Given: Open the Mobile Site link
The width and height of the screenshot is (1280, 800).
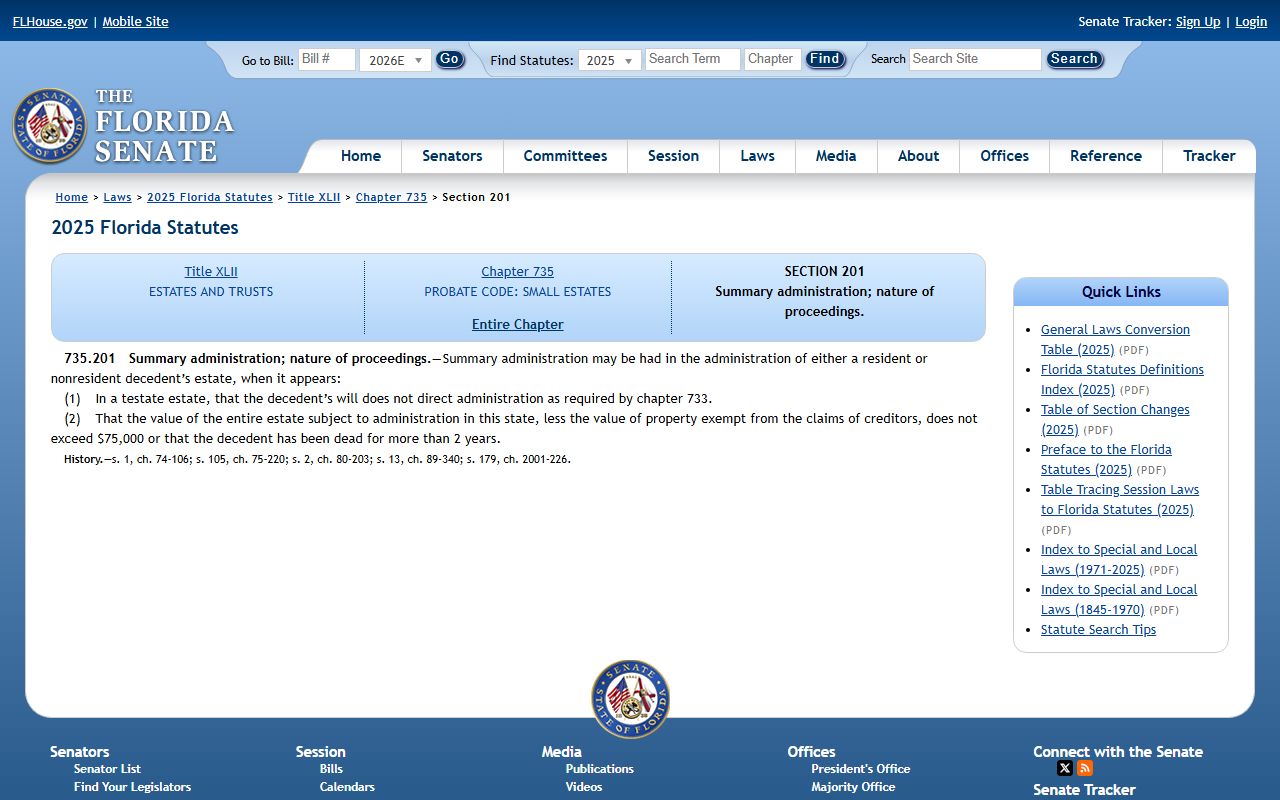Looking at the screenshot, I should coord(135,21).
